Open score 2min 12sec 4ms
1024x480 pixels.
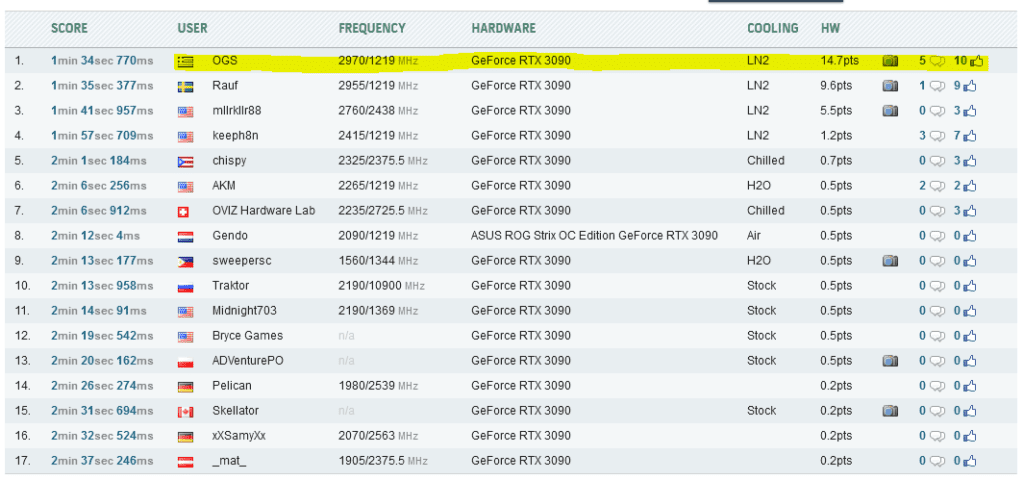95,236
